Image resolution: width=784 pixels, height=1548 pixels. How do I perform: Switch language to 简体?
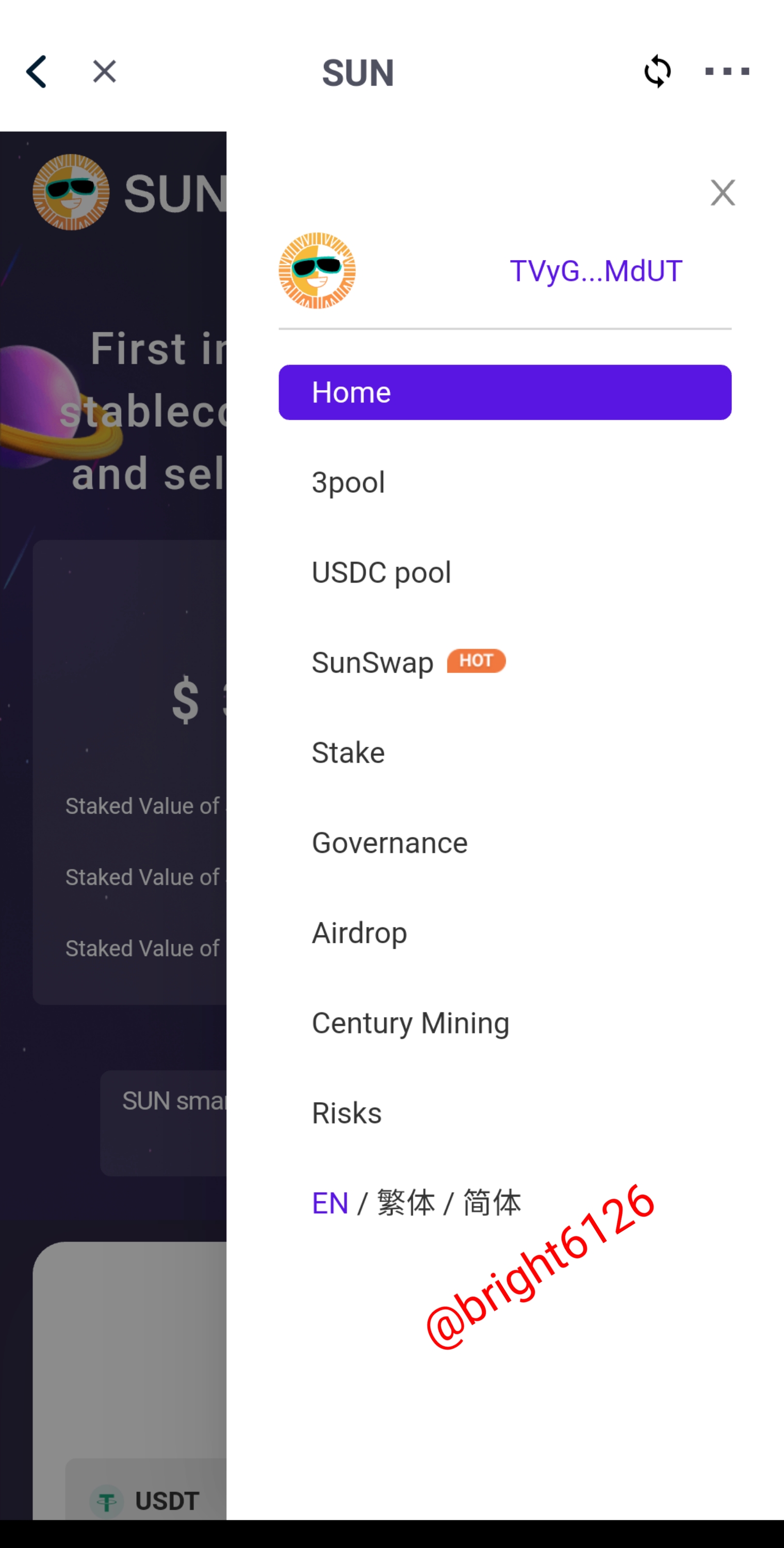point(492,1203)
